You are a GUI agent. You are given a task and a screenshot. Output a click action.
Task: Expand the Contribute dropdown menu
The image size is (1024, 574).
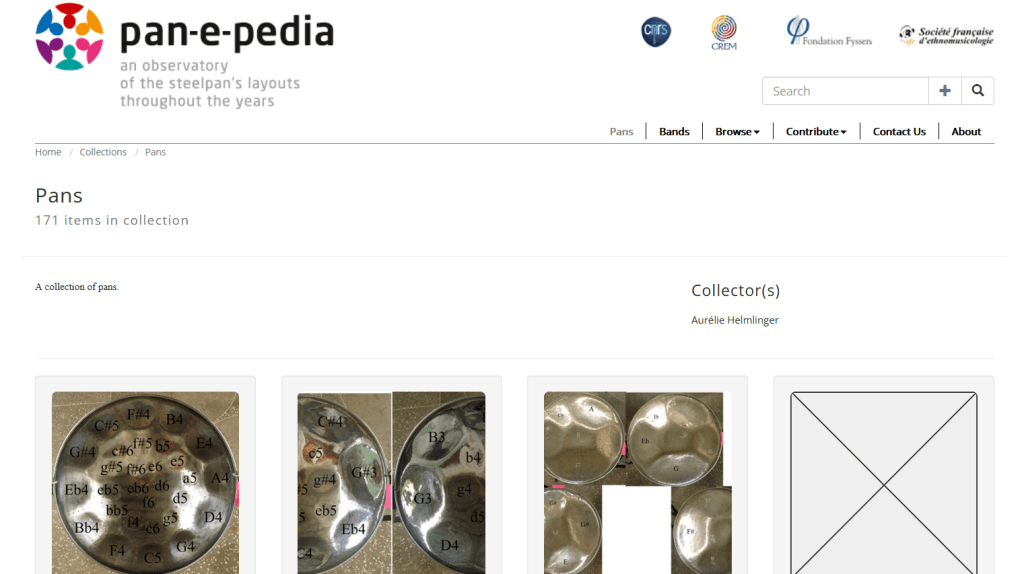[x=816, y=131]
